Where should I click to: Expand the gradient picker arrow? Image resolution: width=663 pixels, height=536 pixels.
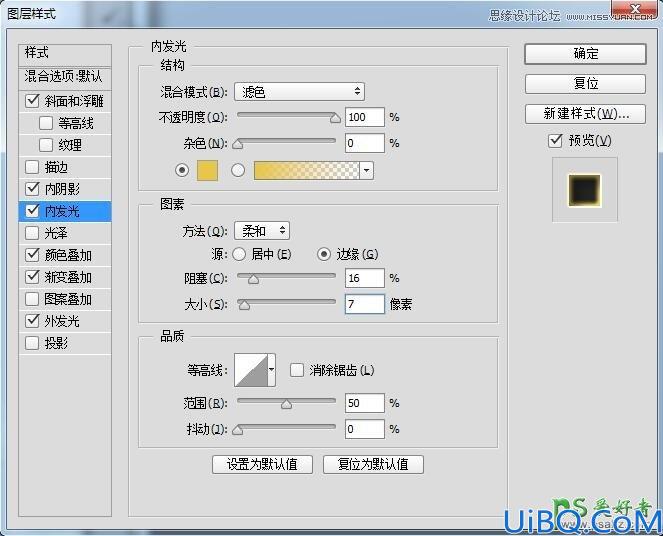tap(367, 171)
